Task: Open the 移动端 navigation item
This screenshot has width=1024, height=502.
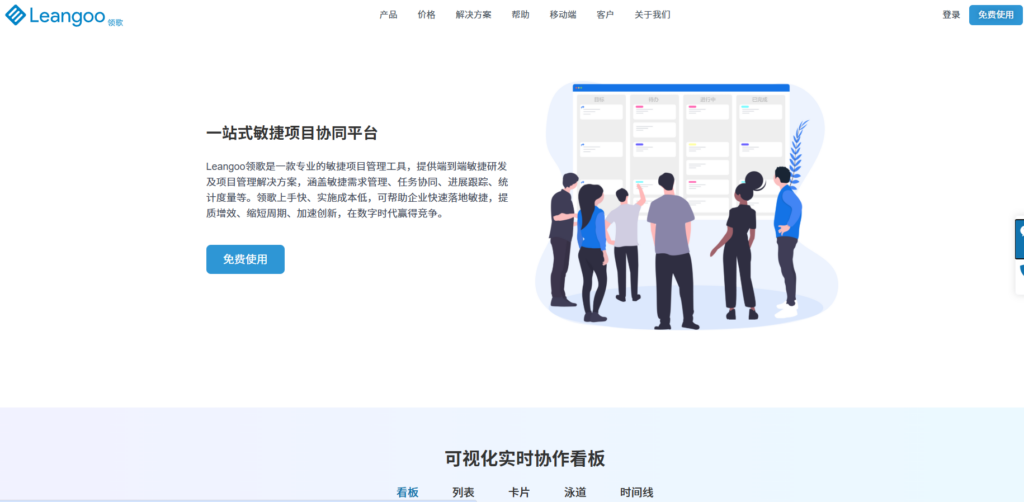Action: coord(562,15)
